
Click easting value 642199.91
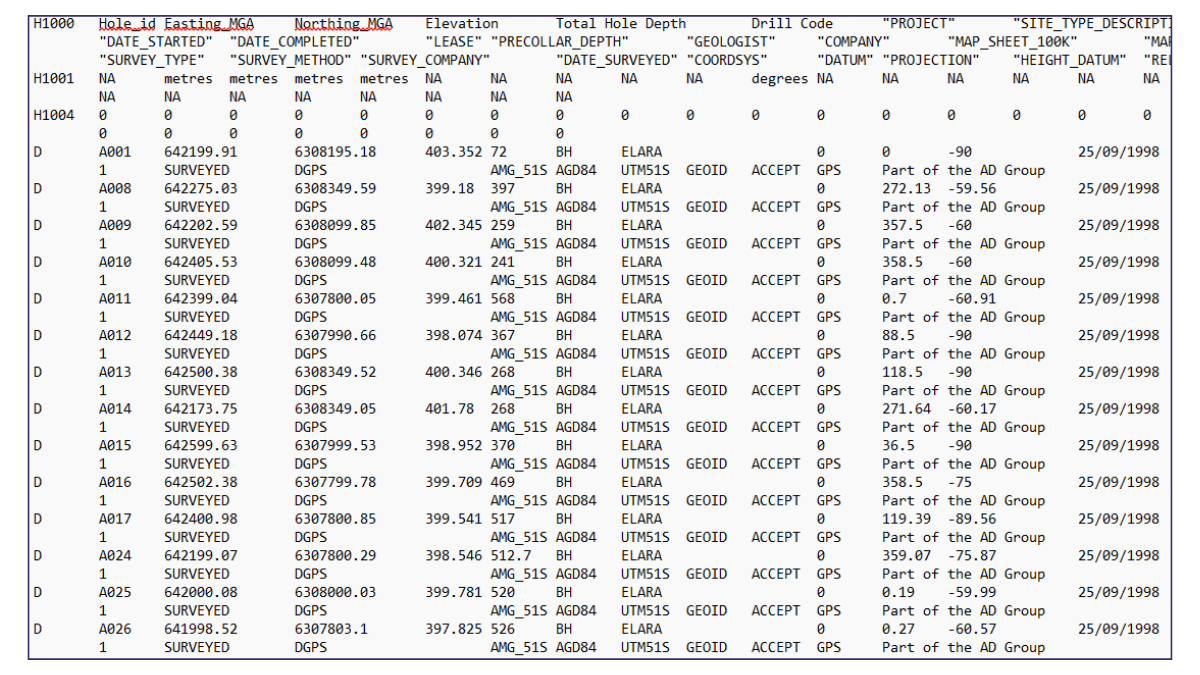coord(201,152)
